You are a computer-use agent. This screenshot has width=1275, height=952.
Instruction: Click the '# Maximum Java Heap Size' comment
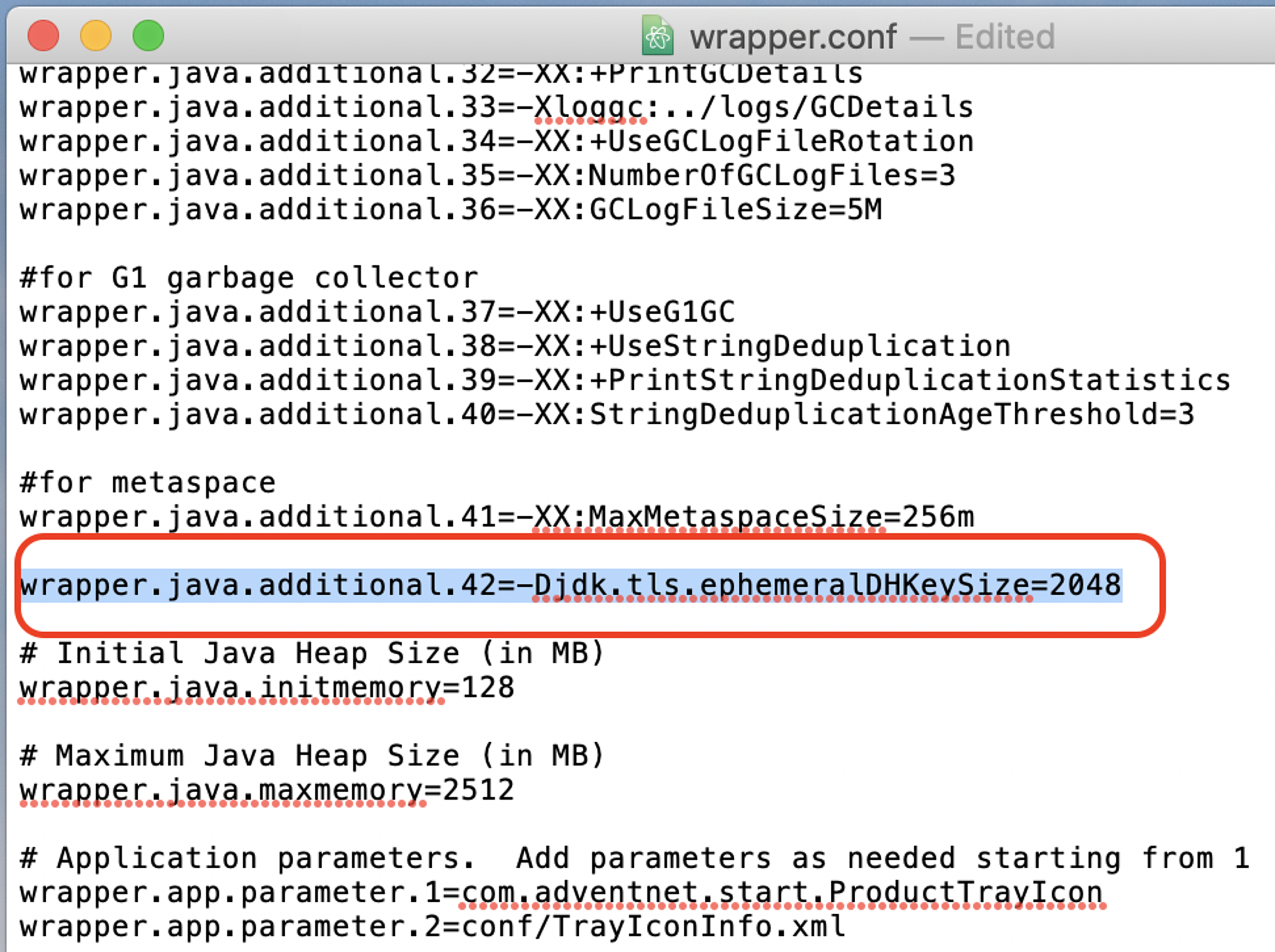pos(312,756)
